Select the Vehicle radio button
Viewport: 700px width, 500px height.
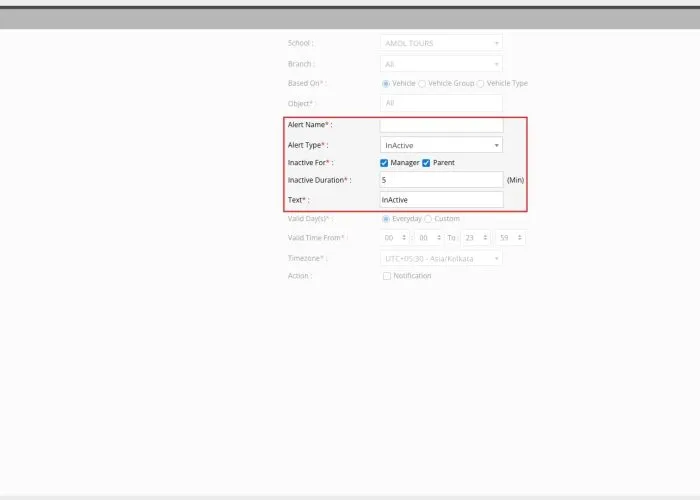pos(386,84)
